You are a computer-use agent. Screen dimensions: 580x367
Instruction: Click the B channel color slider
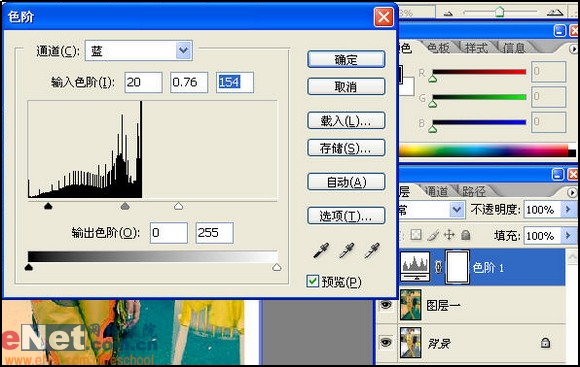(479, 122)
